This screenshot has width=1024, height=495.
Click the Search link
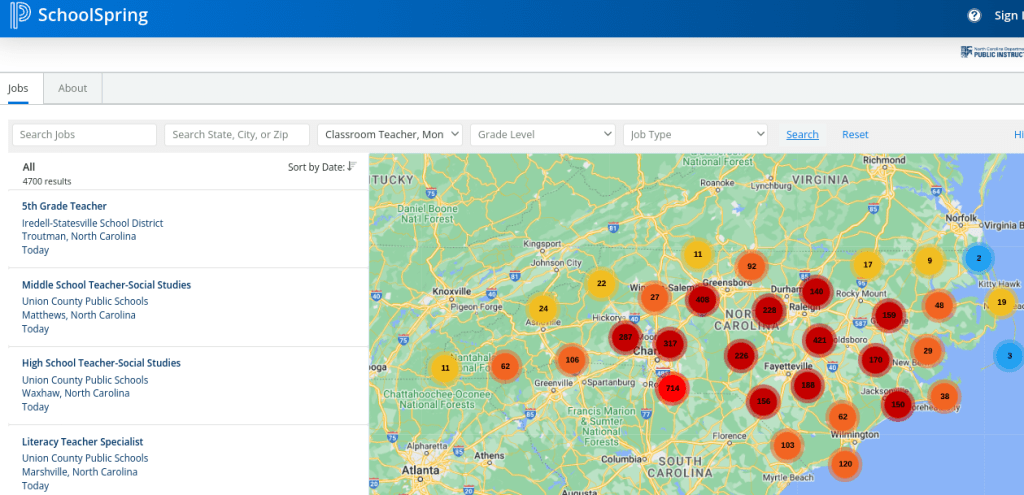coord(802,135)
